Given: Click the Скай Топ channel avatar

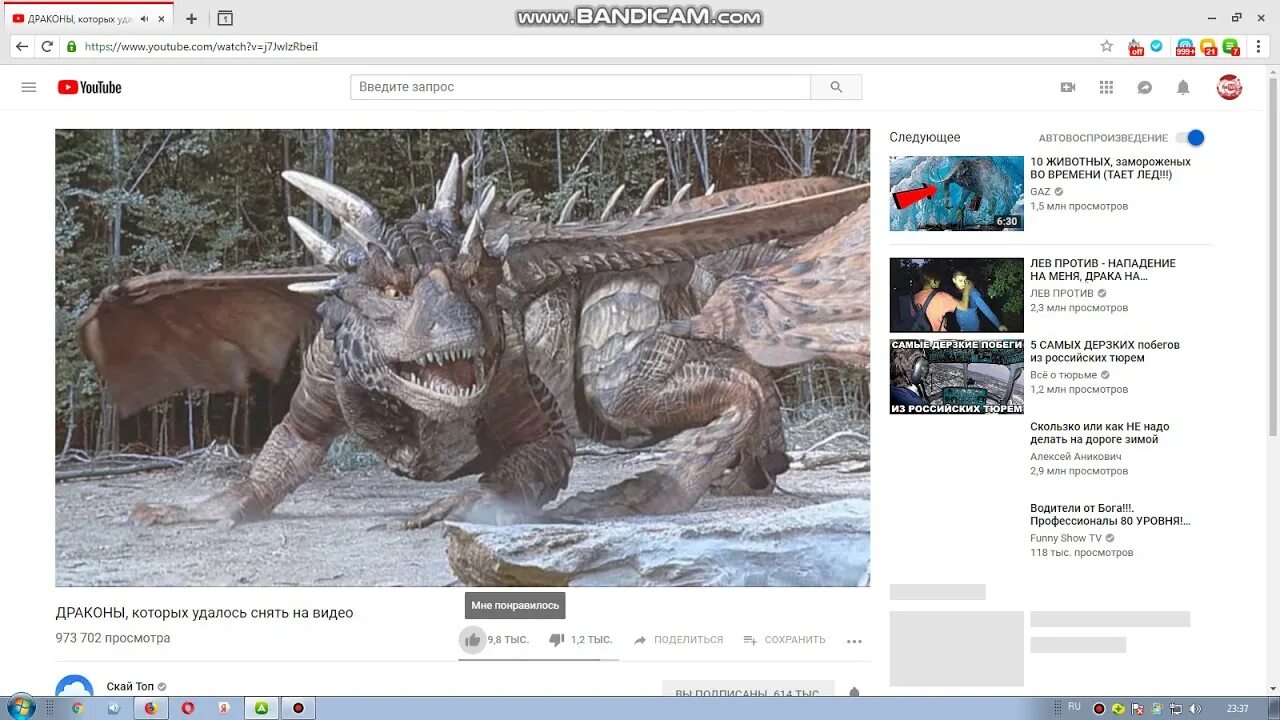Looking at the screenshot, I should [x=74, y=687].
